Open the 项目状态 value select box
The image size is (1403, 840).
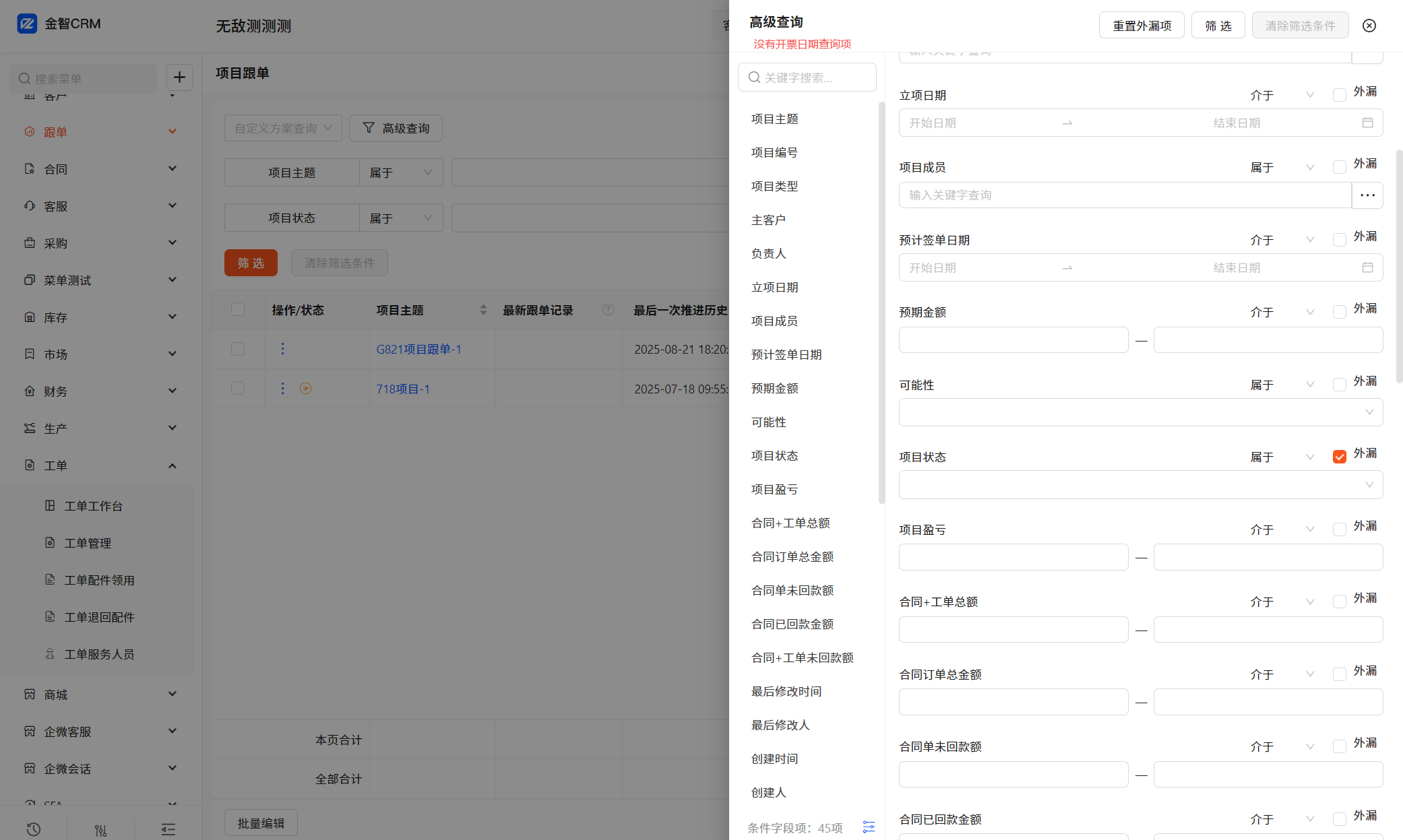[1140, 485]
